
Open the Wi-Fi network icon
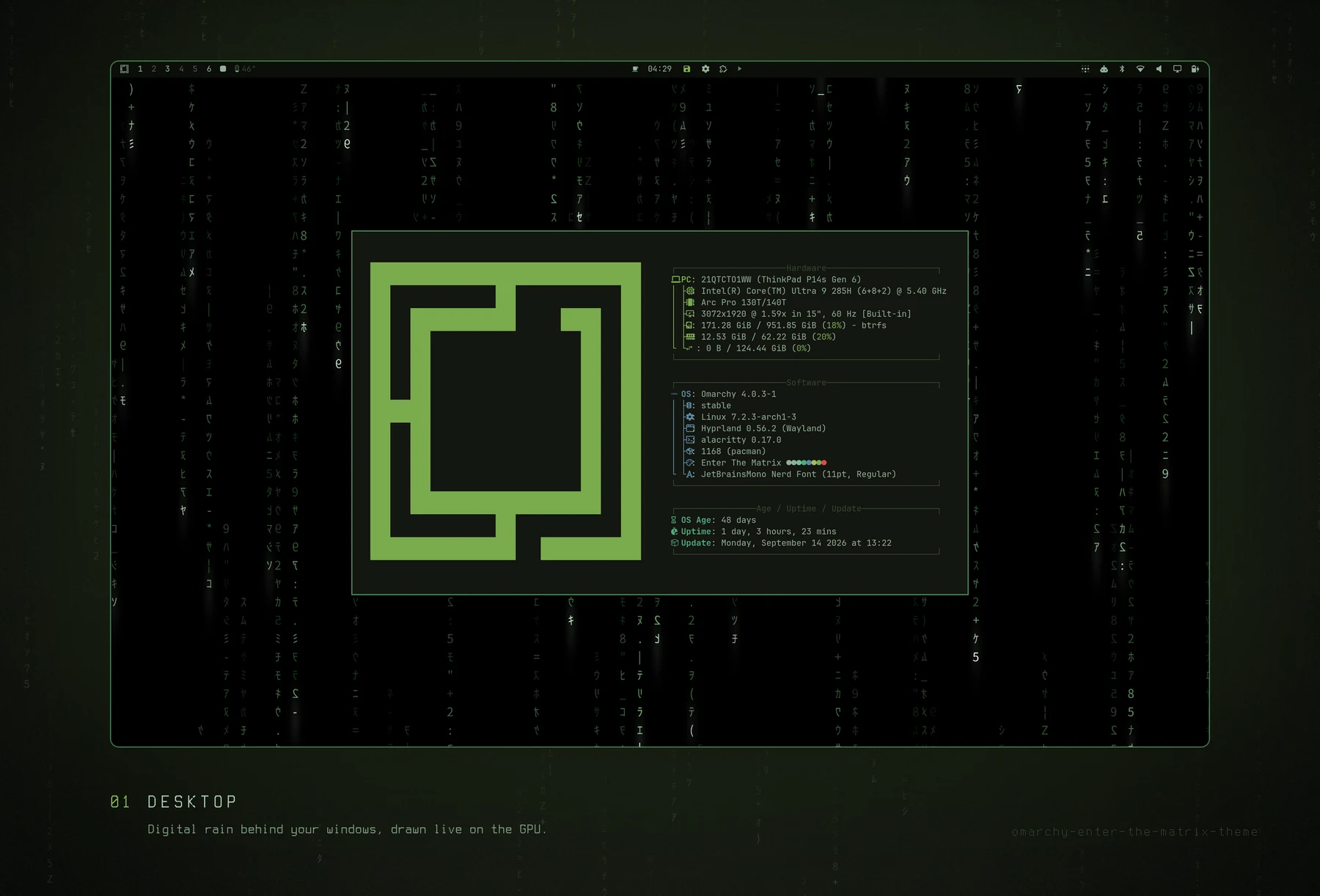point(1140,69)
